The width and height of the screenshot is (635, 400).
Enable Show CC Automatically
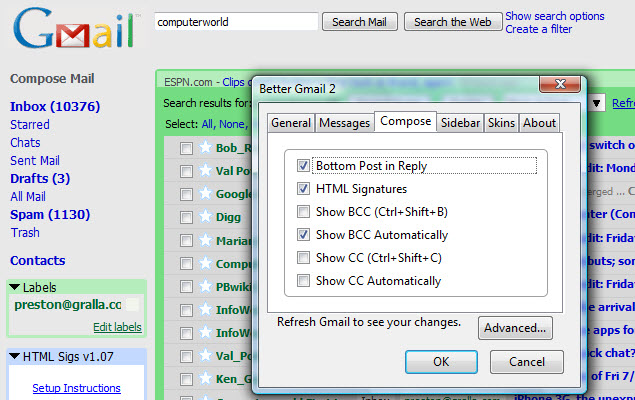(x=304, y=281)
